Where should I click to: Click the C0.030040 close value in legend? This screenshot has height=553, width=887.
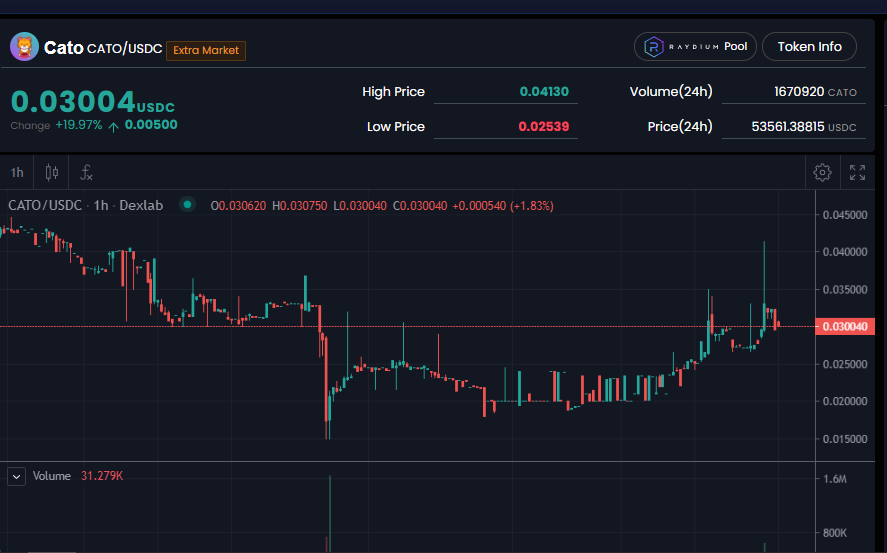pos(420,206)
